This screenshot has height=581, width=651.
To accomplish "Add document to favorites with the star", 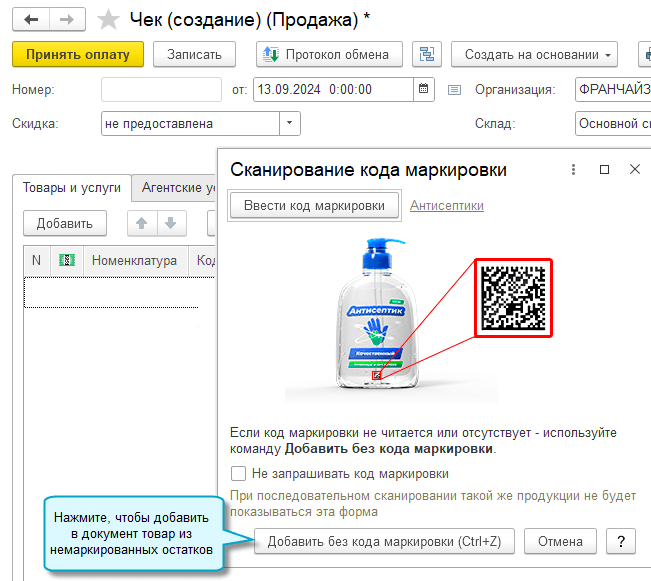I will [108, 20].
